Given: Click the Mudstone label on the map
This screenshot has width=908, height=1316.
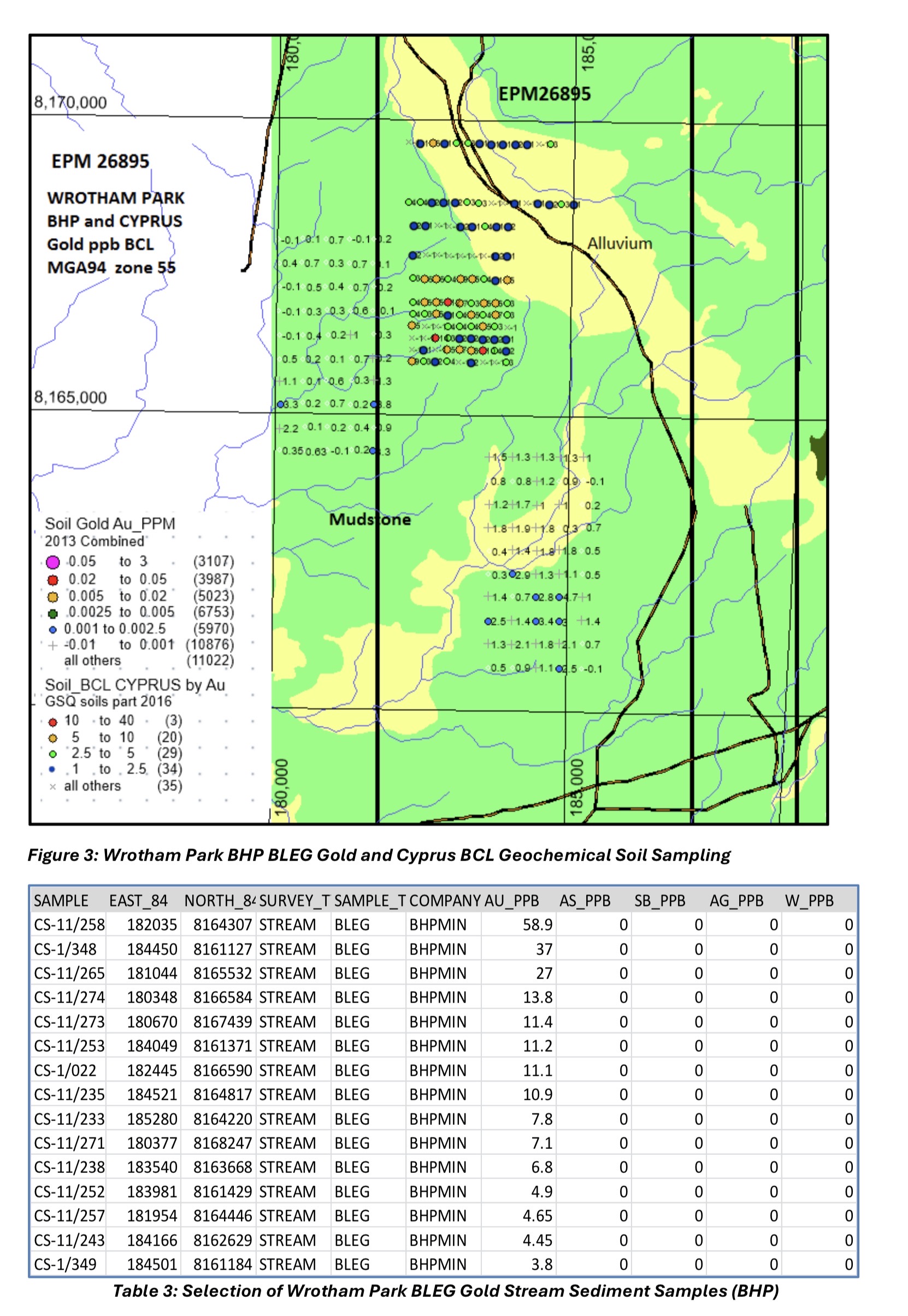Looking at the screenshot, I should coord(370,520).
